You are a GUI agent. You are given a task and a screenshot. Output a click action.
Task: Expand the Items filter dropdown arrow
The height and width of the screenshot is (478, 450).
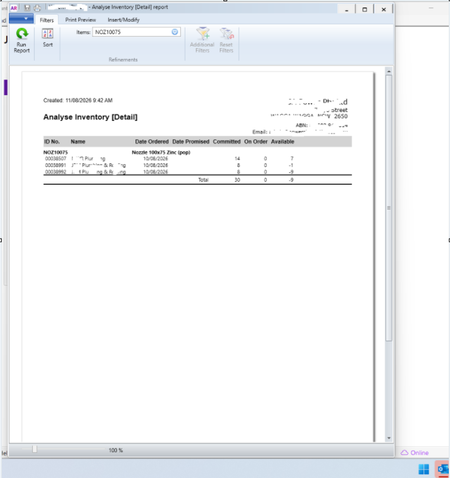(175, 32)
